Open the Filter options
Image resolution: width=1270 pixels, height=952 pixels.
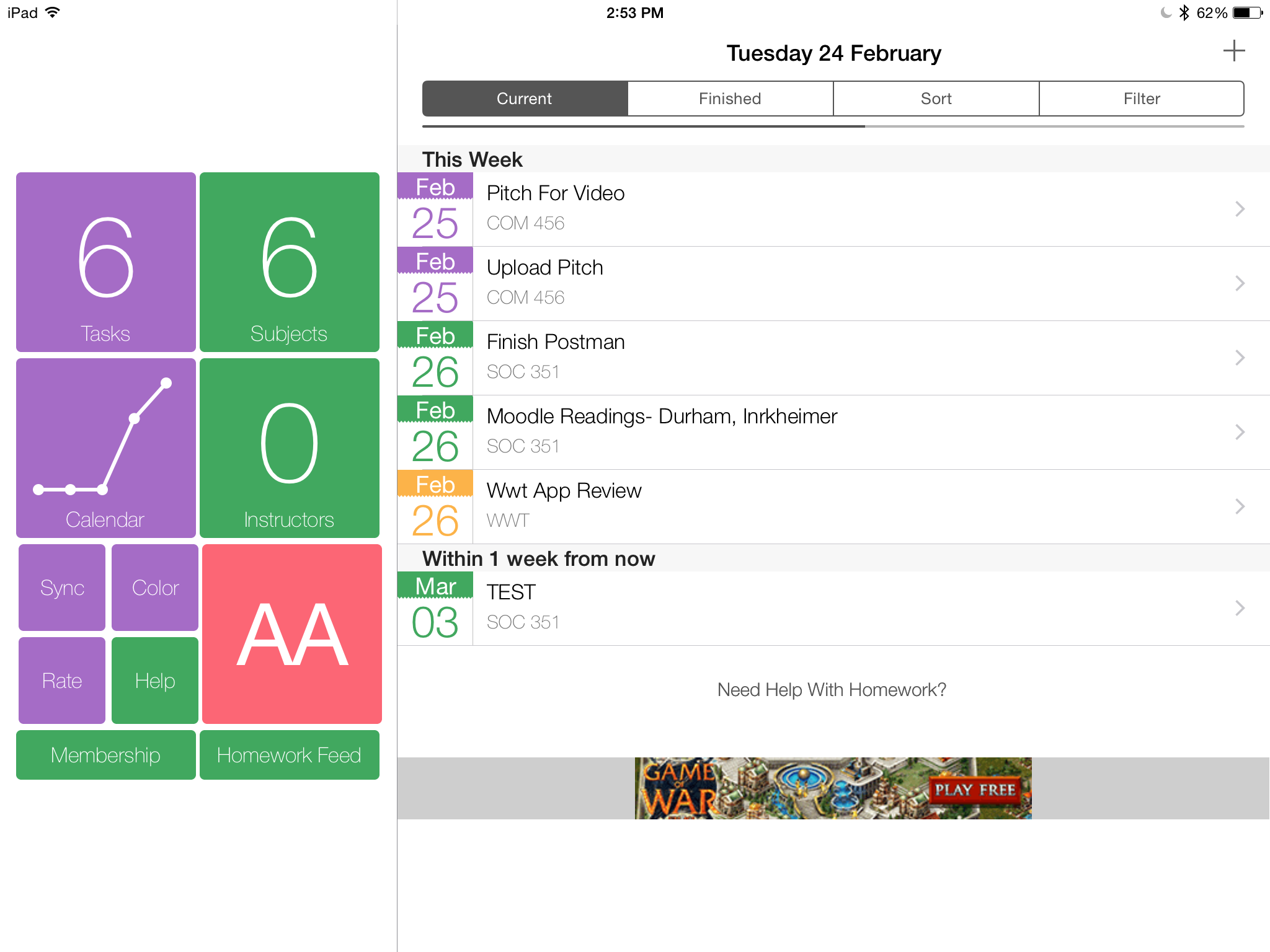[1141, 98]
